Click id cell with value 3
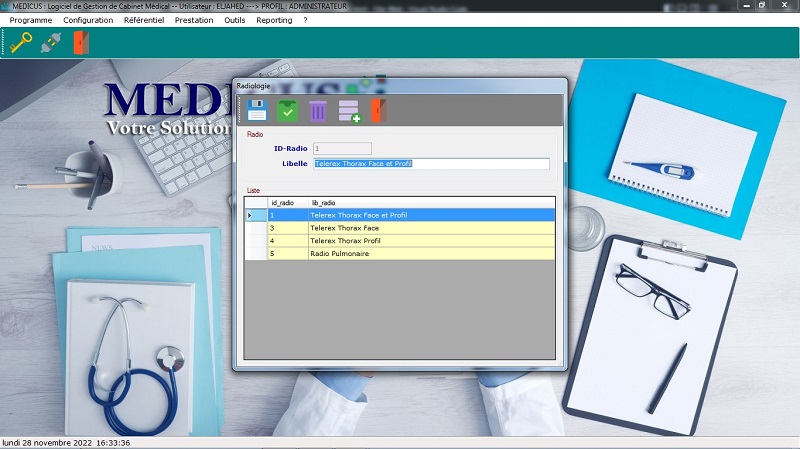800x449 pixels. [x=288, y=228]
